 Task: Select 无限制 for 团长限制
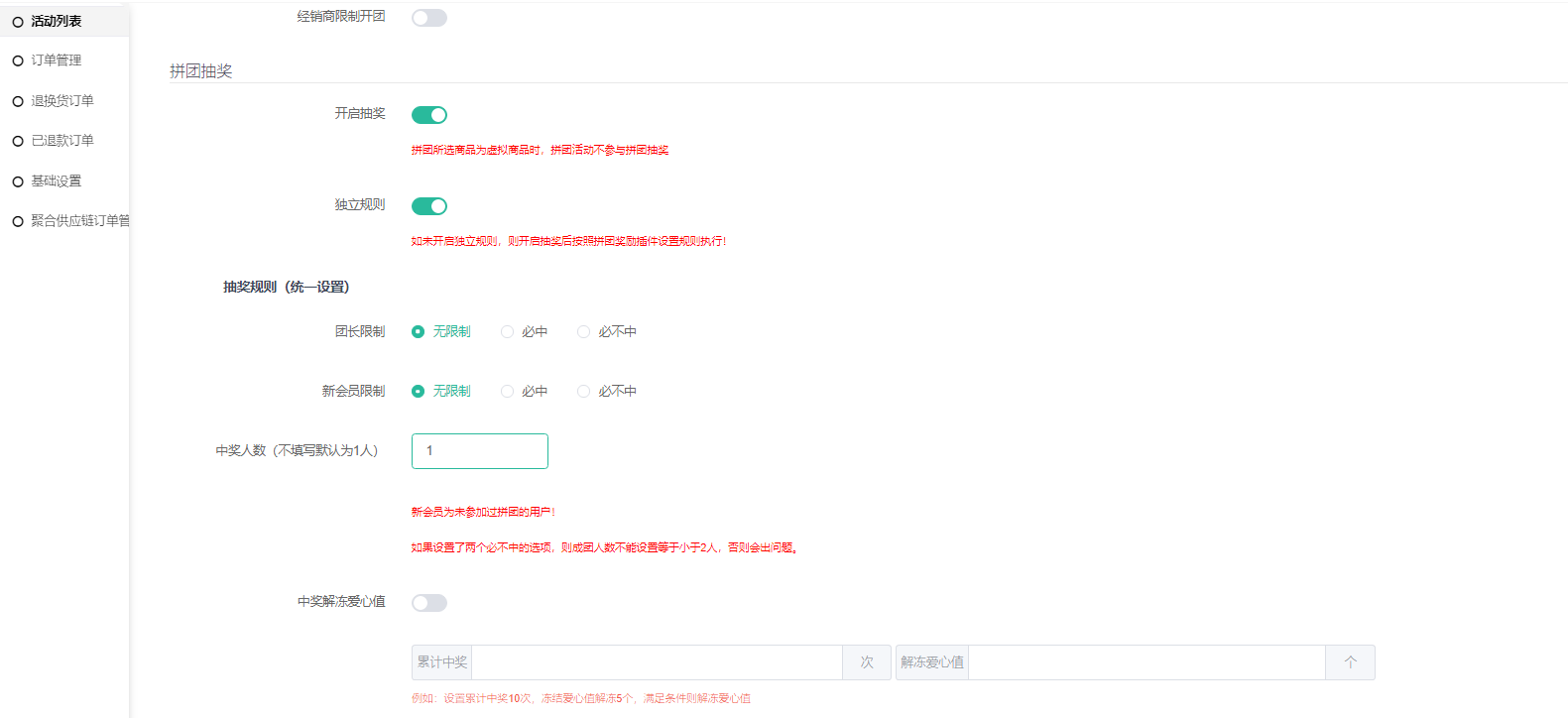[419, 332]
